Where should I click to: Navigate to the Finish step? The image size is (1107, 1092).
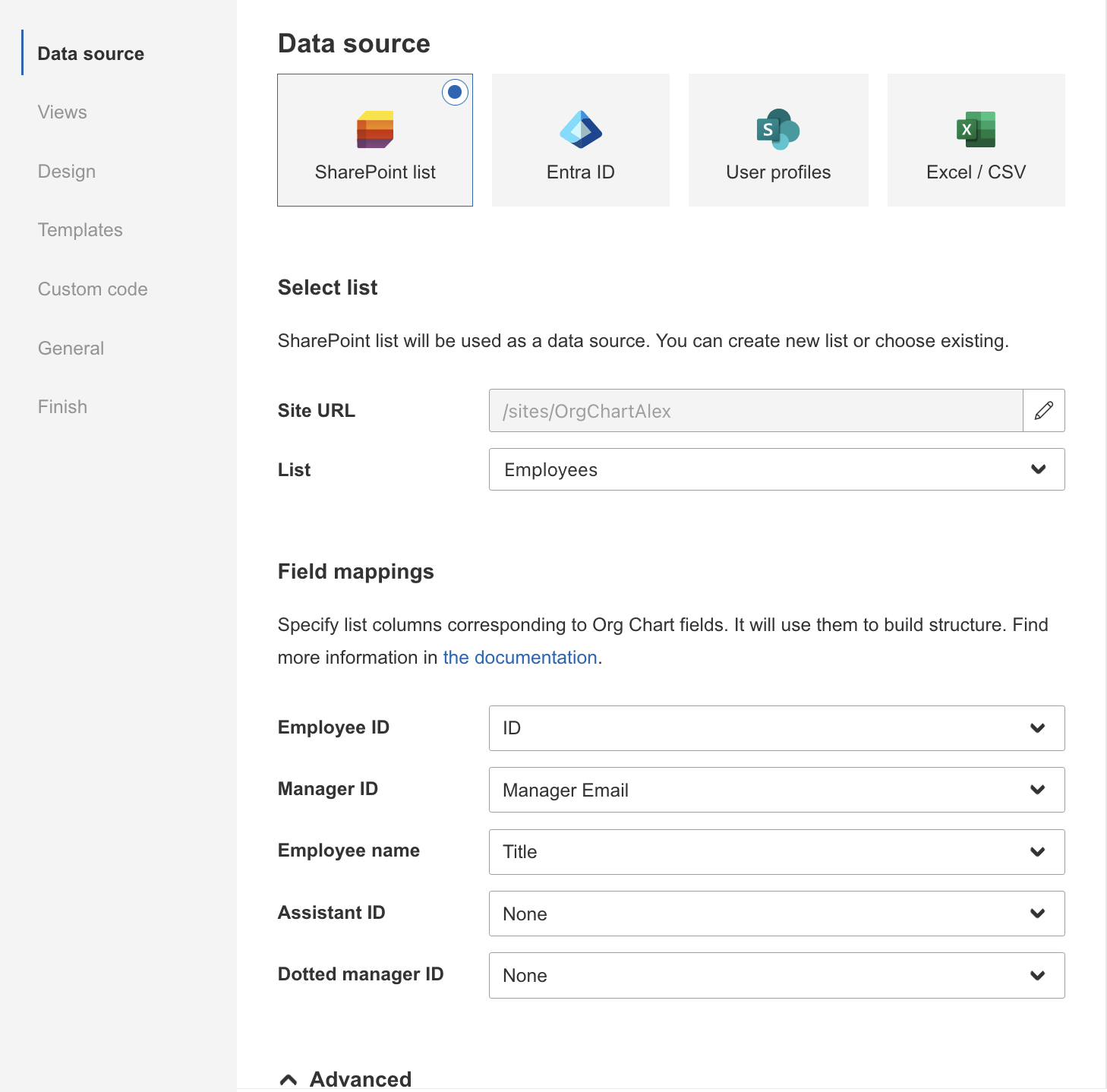point(61,406)
